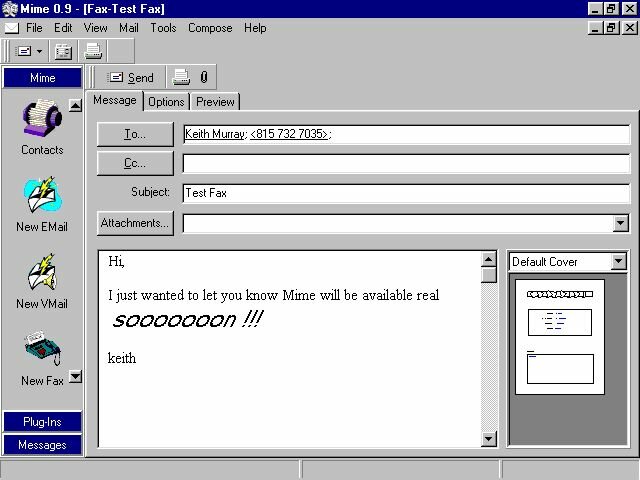This screenshot has width=640, height=480.
Task: Open the Mail menu
Action: point(129,28)
